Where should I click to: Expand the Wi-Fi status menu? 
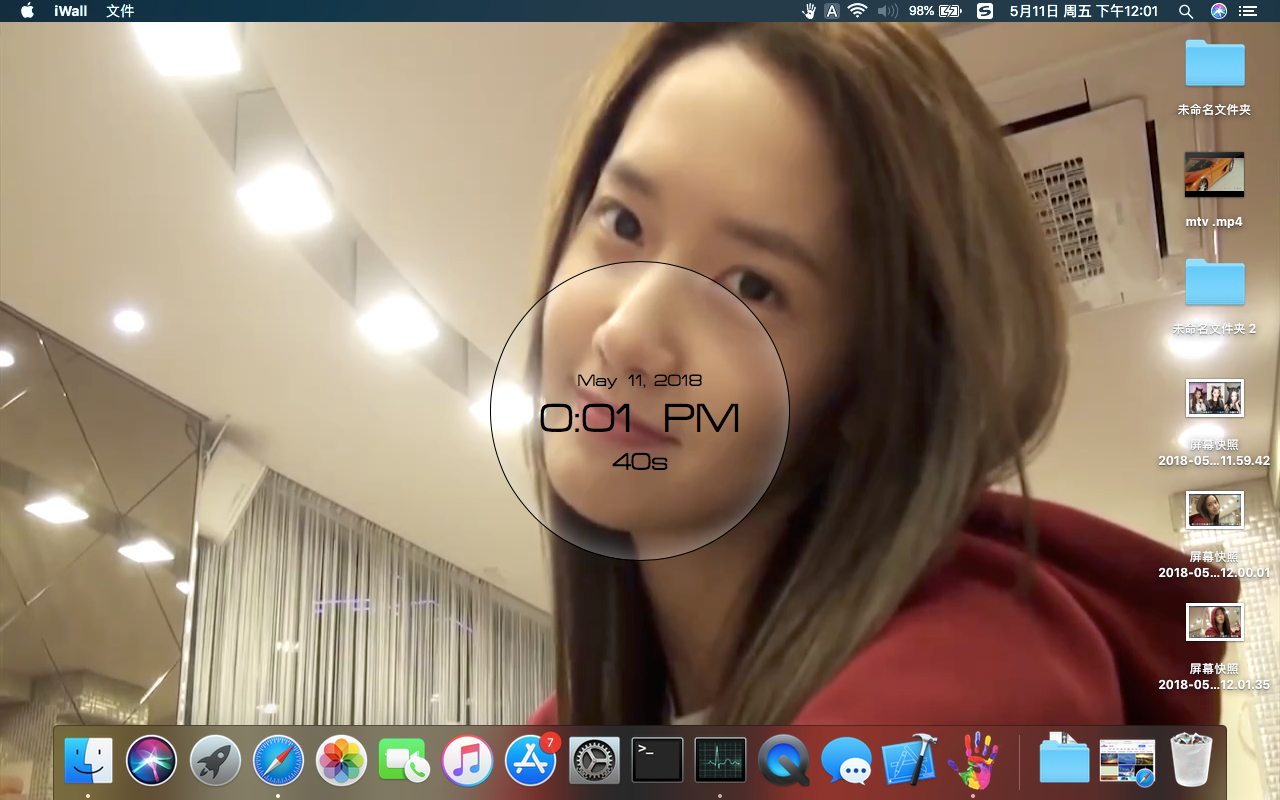tap(857, 11)
